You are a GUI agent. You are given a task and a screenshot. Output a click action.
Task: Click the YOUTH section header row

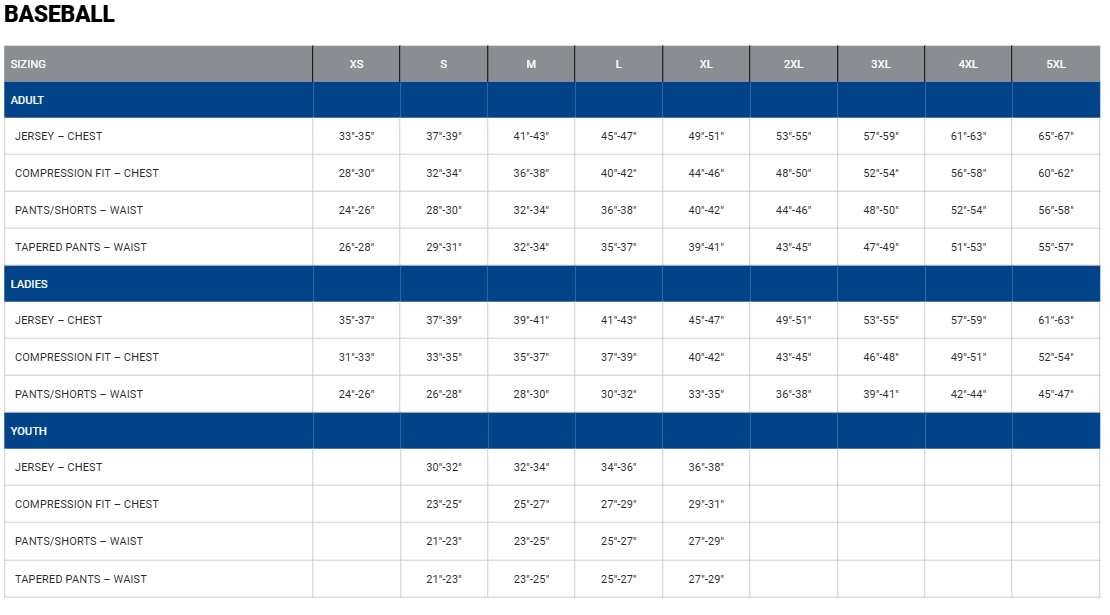tap(29, 431)
